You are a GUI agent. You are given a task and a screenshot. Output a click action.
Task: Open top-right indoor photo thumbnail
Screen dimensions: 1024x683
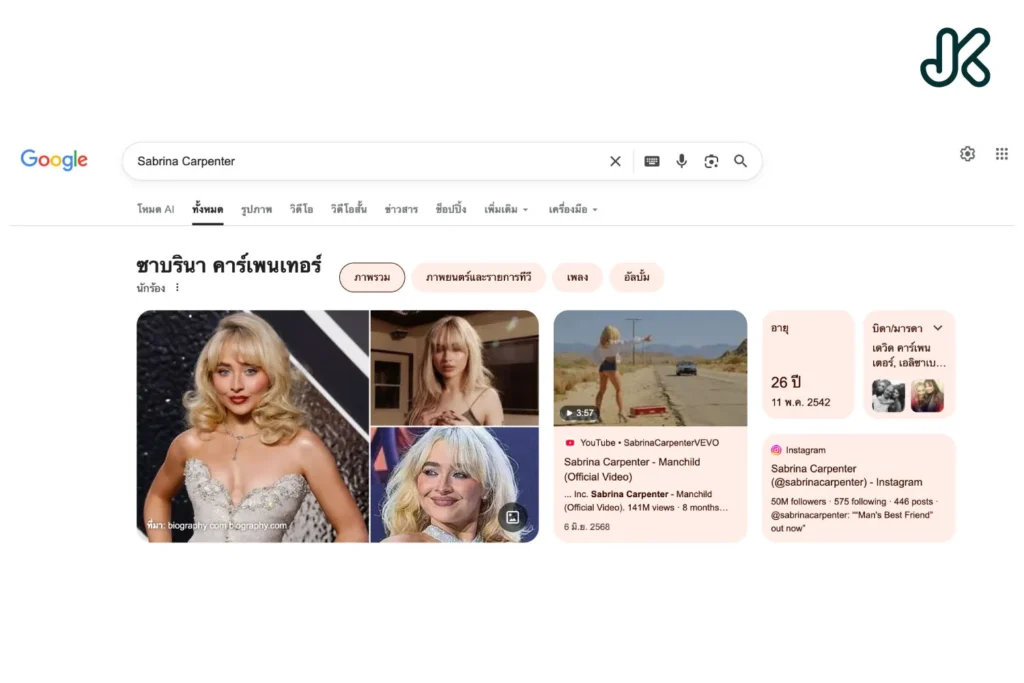[x=455, y=368]
